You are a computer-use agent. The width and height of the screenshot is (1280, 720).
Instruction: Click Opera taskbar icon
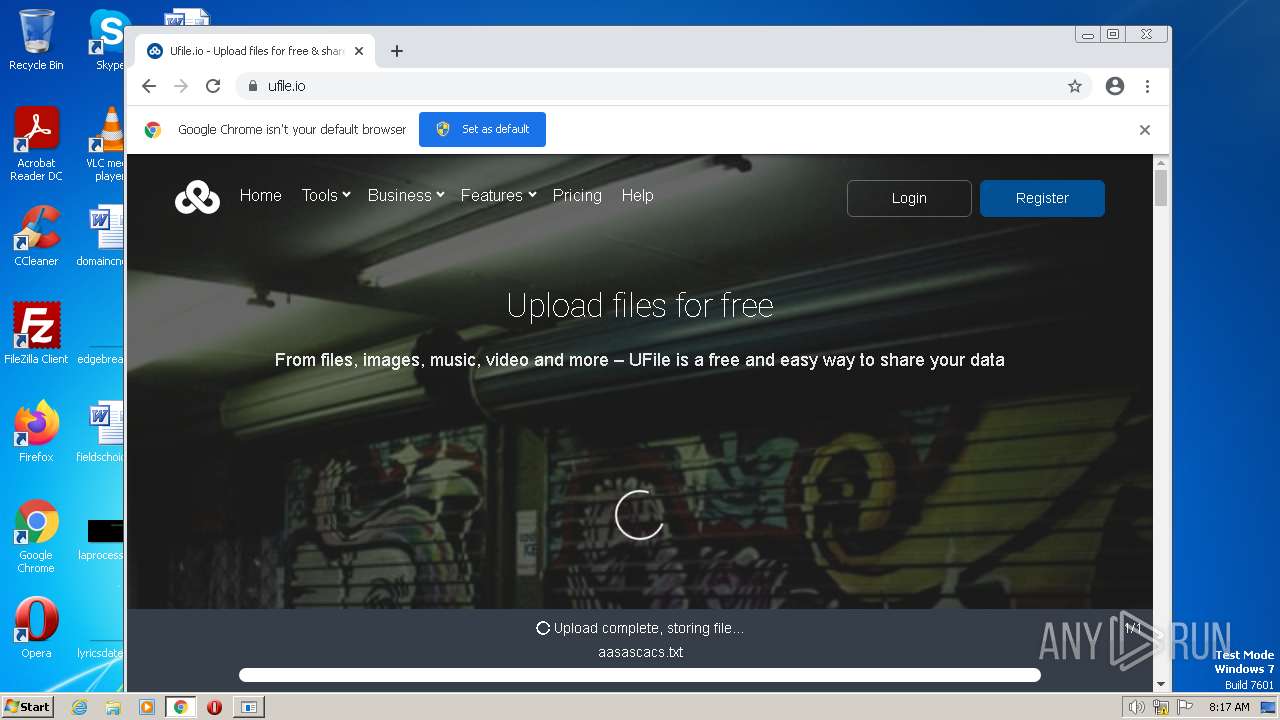tap(214, 707)
